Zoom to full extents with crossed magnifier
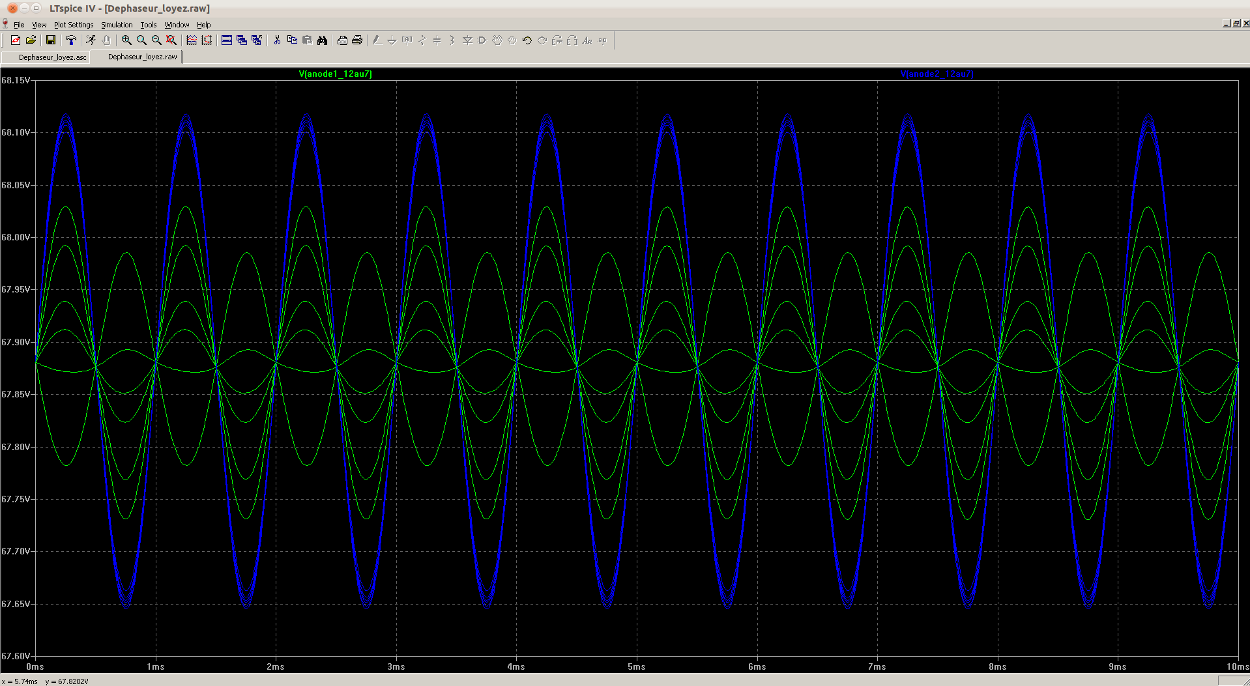1250x686 pixels. click(171, 40)
